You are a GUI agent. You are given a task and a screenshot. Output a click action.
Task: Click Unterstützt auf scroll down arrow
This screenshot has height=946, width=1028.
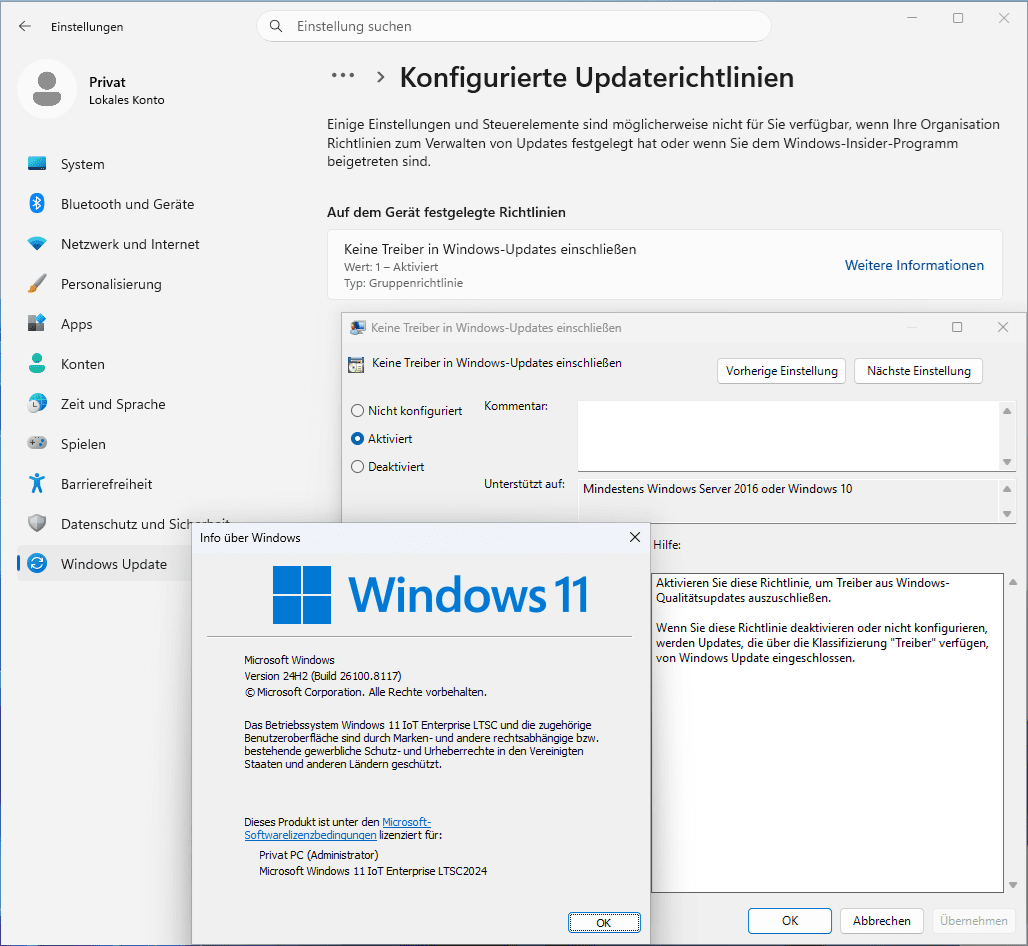(x=1007, y=514)
